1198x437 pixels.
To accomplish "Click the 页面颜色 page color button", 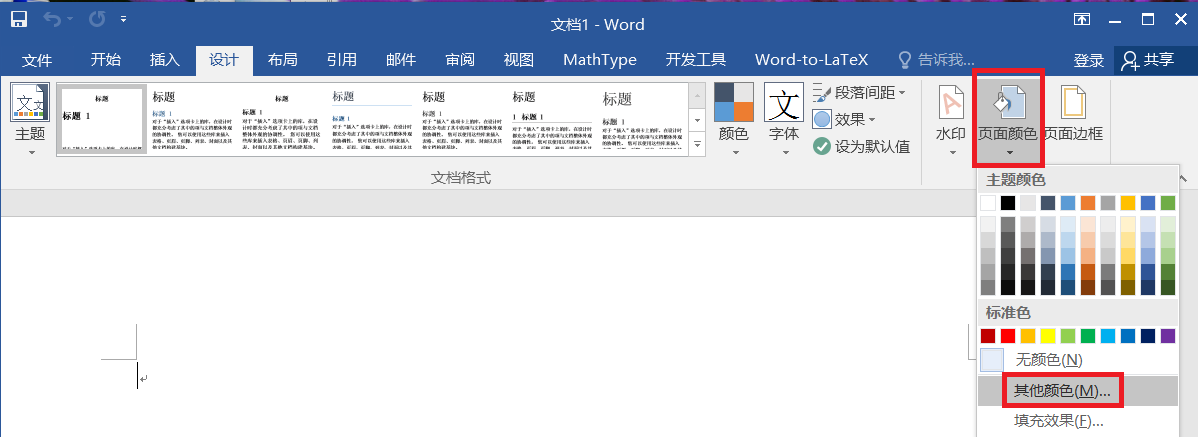I will tap(1008, 120).
